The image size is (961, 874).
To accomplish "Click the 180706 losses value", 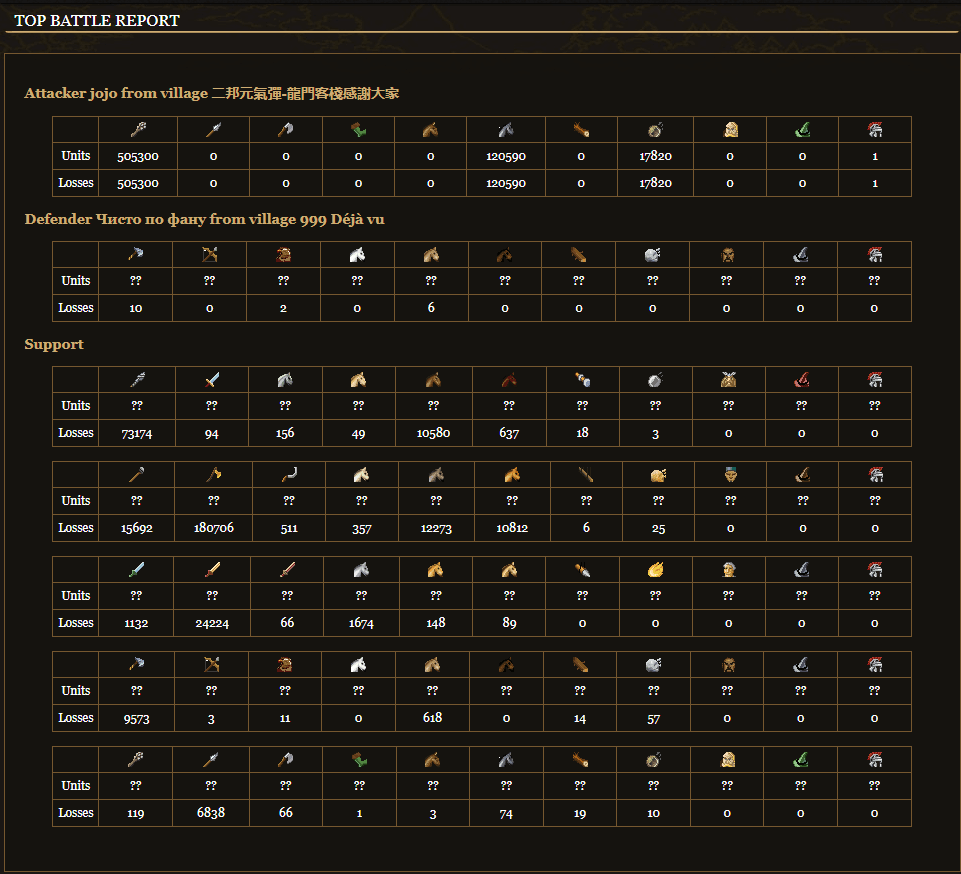I will point(213,528).
